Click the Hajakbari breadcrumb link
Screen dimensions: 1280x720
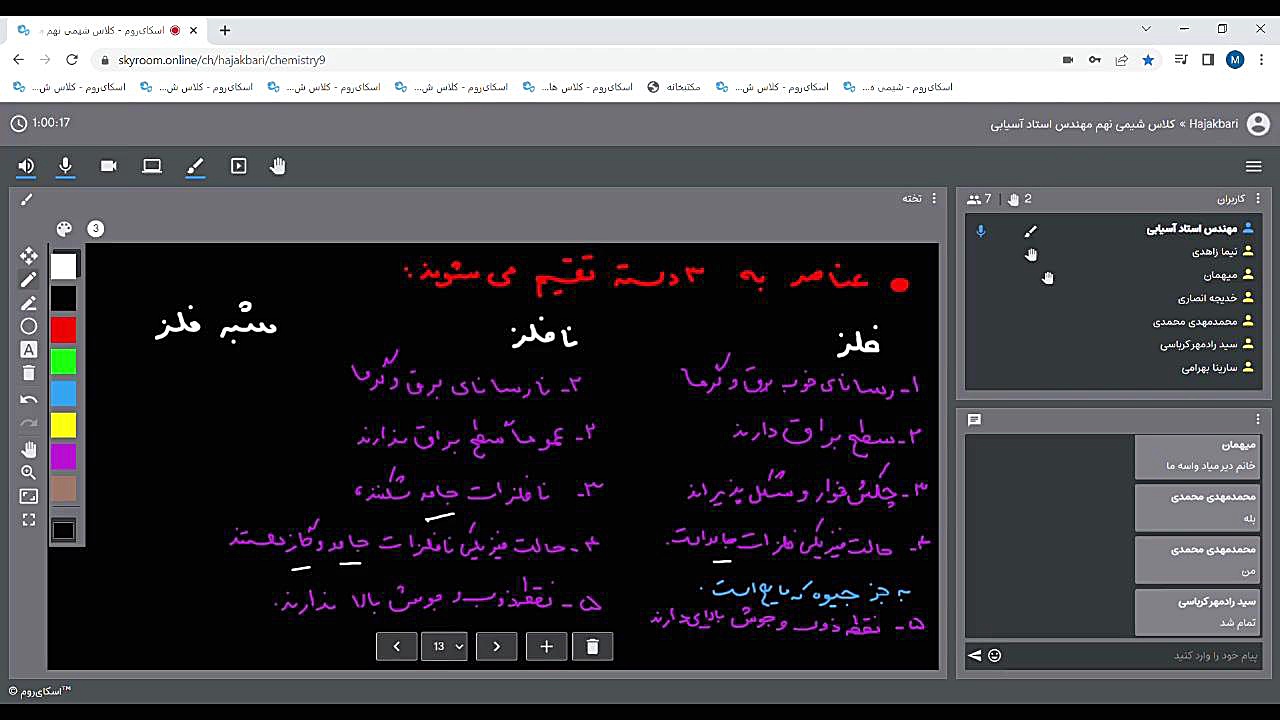[1213, 124]
